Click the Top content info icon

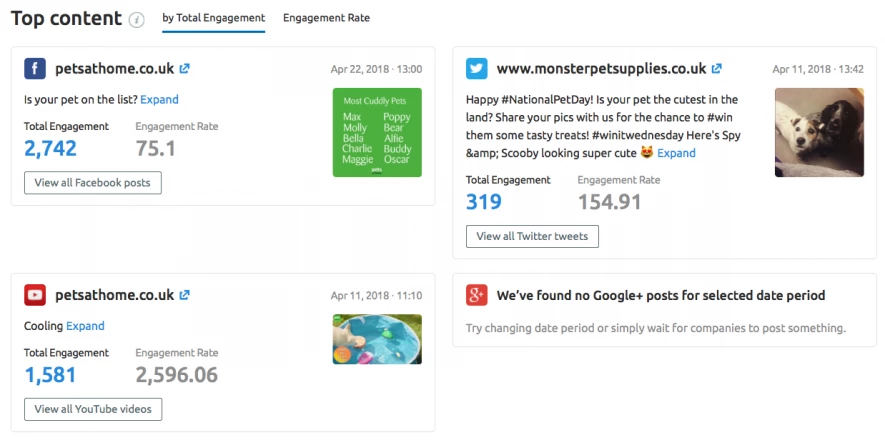(x=137, y=20)
